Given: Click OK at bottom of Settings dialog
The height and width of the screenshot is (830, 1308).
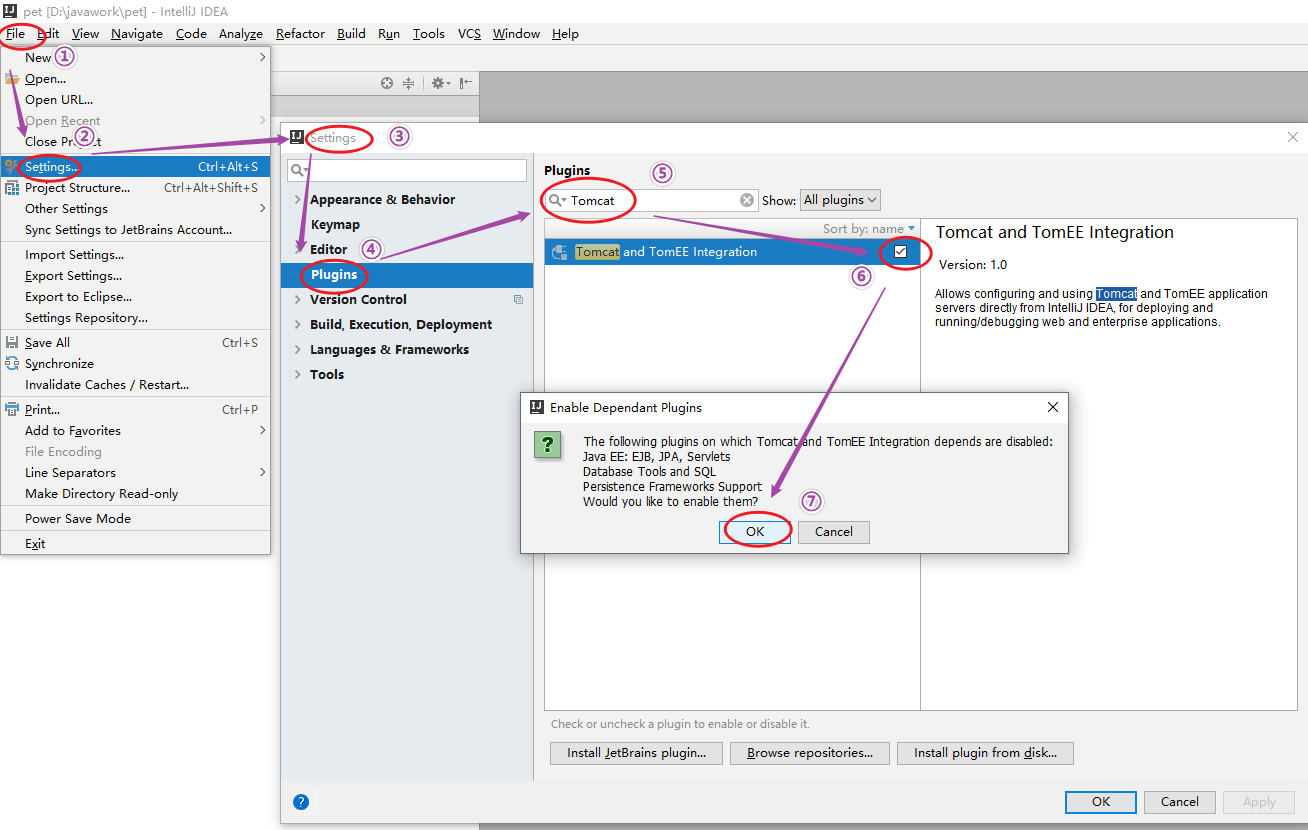Looking at the screenshot, I should click(x=1101, y=802).
